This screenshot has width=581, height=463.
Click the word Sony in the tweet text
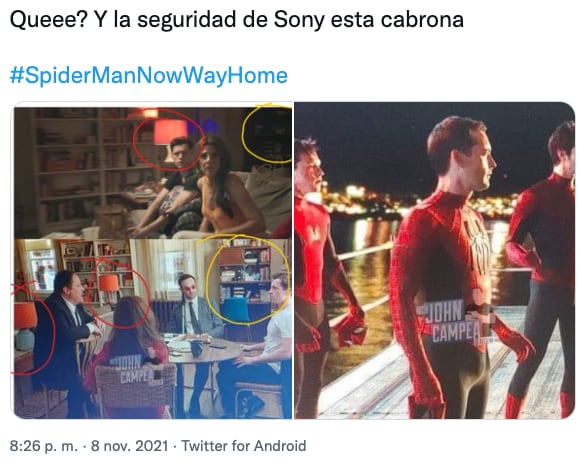click(x=299, y=19)
